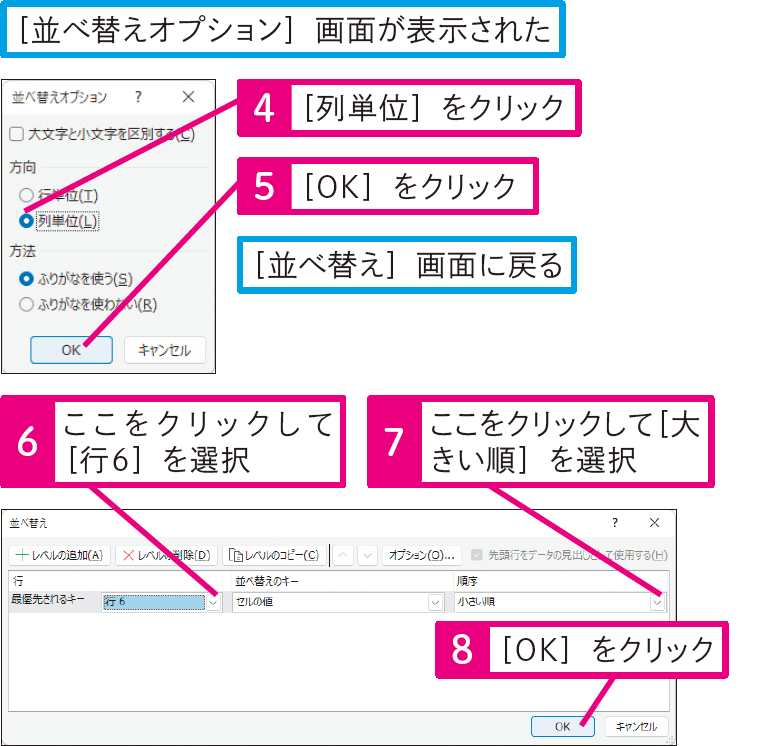Click the 並べ替えのキー column header

point(267,581)
